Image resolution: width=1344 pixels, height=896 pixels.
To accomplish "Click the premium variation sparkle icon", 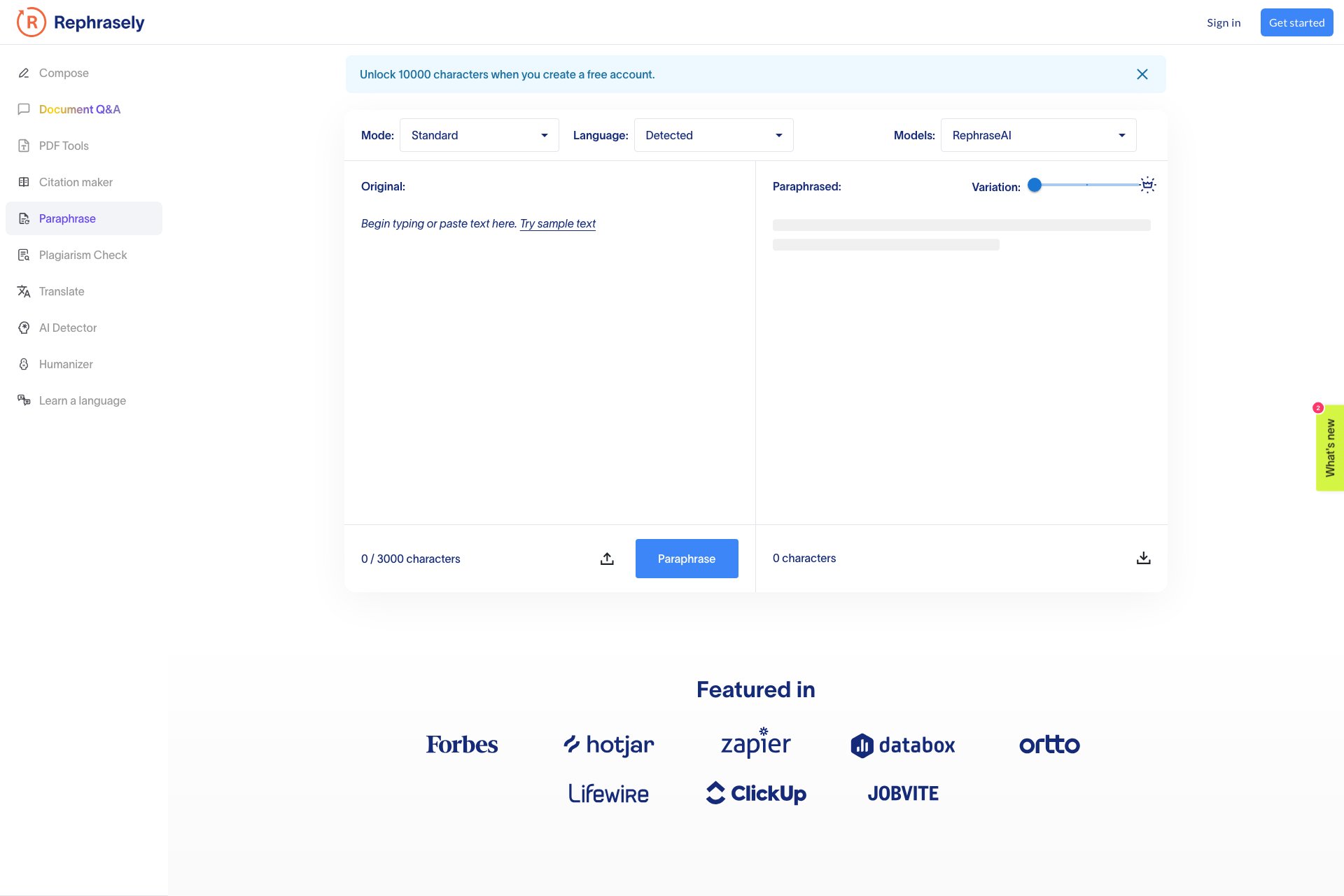I will (1147, 185).
